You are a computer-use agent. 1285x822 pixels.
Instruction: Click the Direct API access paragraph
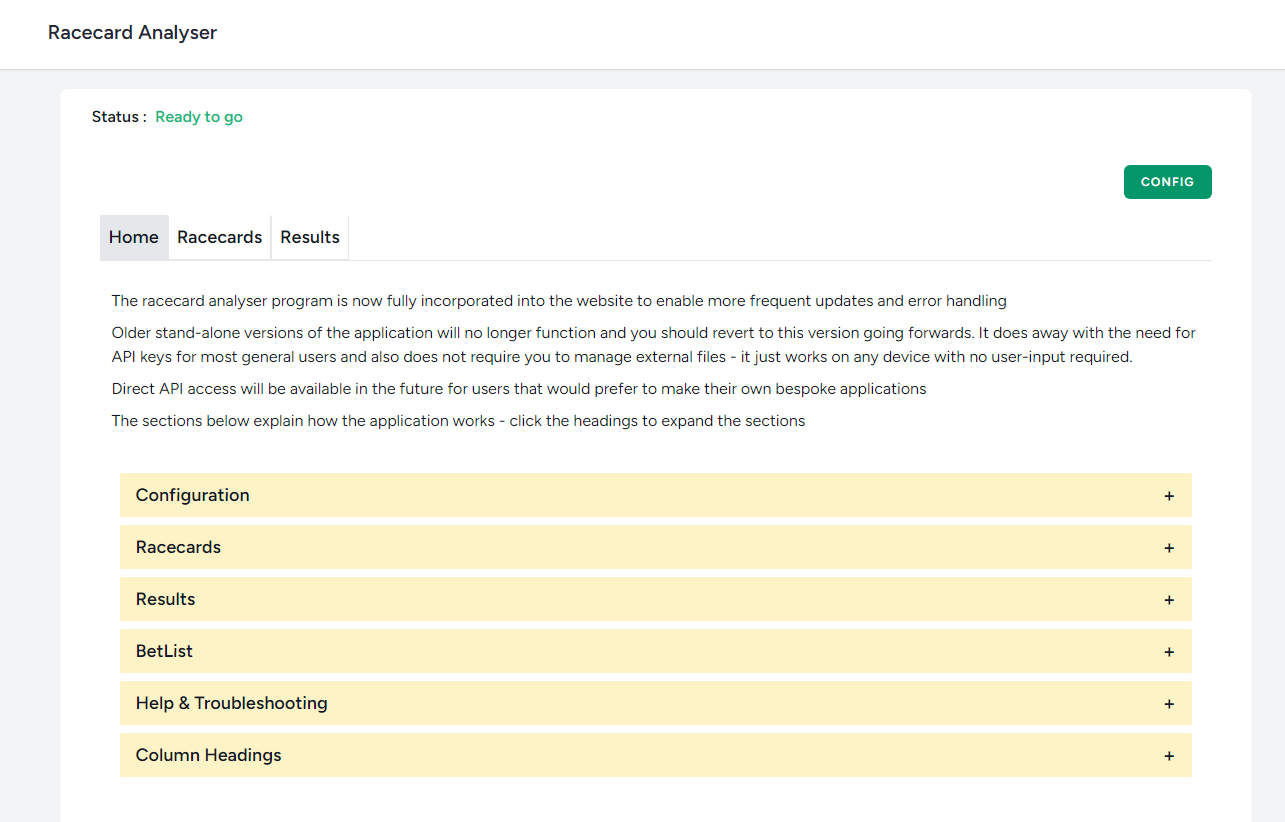pos(519,389)
